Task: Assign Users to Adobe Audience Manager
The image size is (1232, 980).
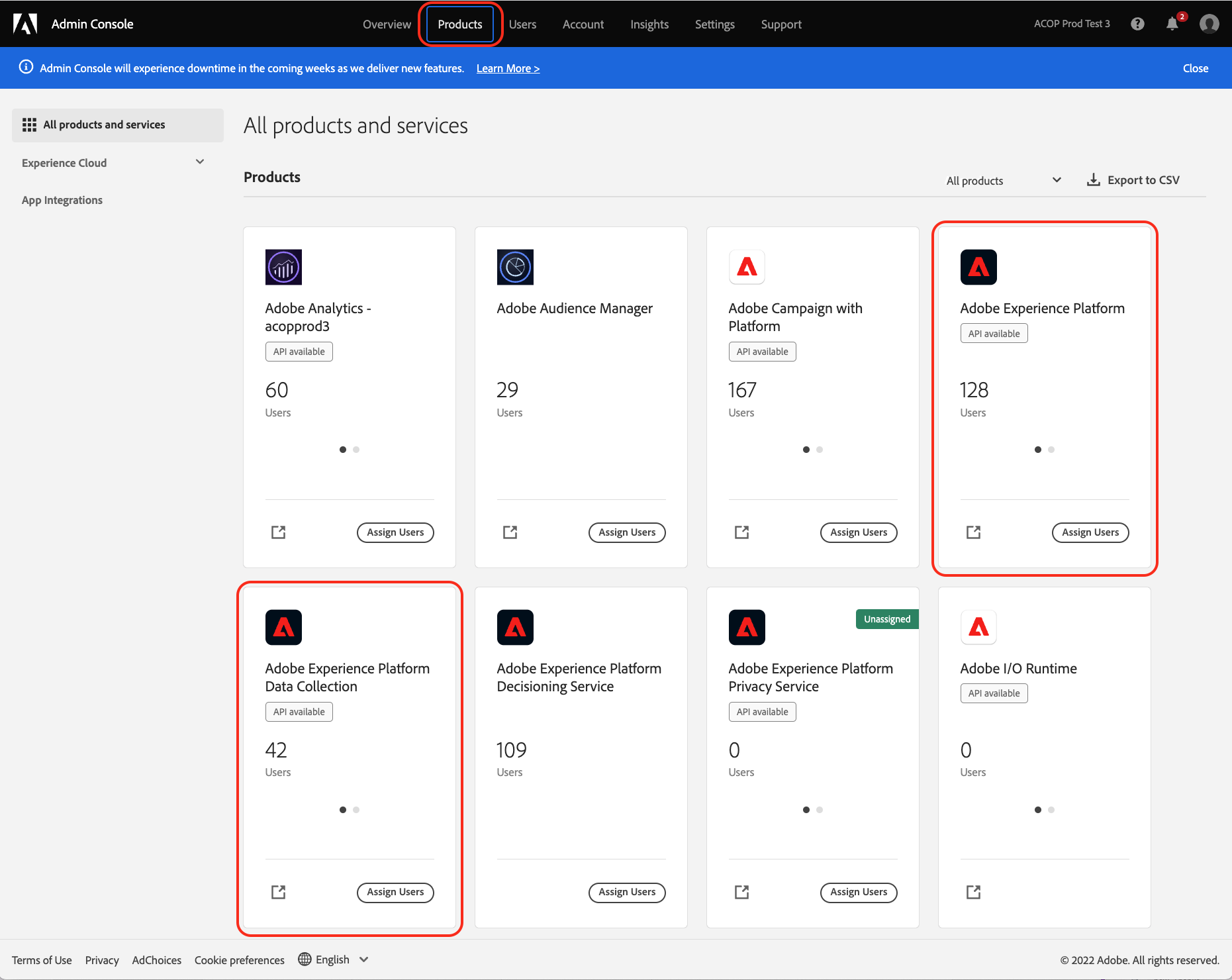Action: point(627,532)
